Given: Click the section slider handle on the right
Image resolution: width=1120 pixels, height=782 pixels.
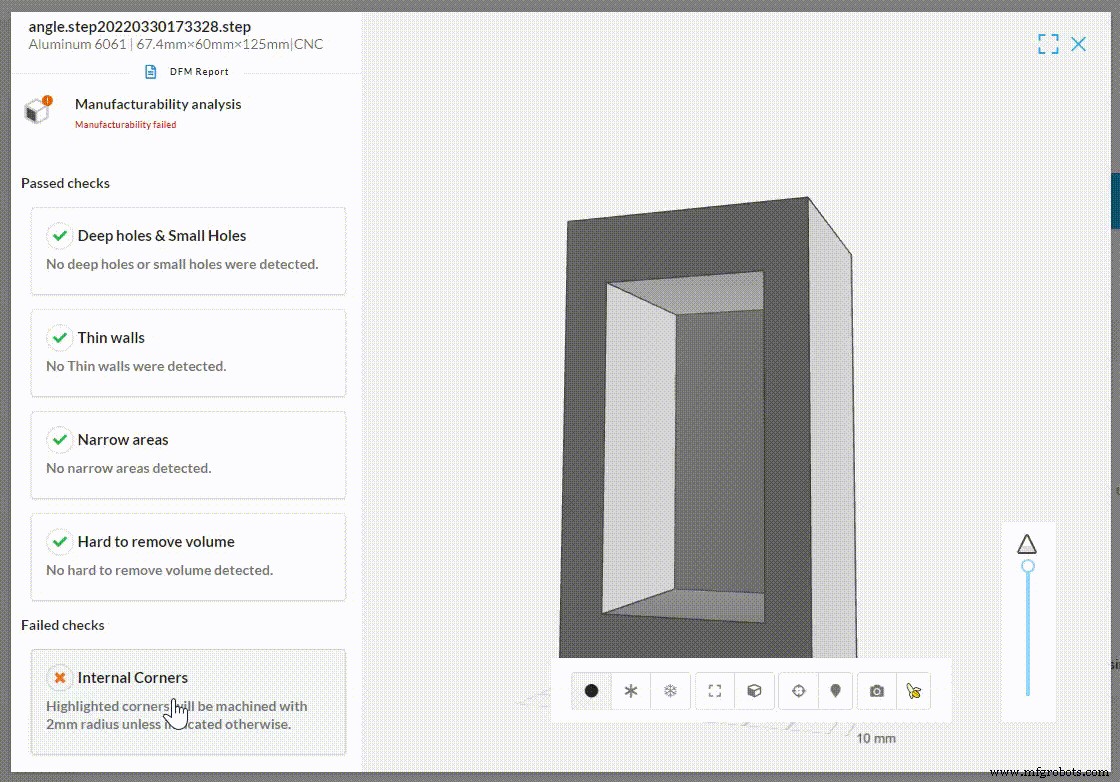Looking at the screenshot, I should (1028, 566).
